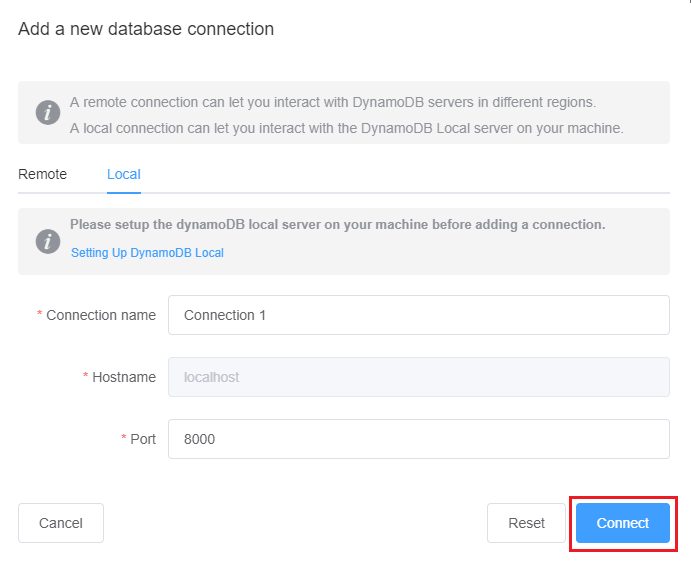The image size is (691, 568).
Task: Hit the blue Connect button
Action: pos(622,523)
